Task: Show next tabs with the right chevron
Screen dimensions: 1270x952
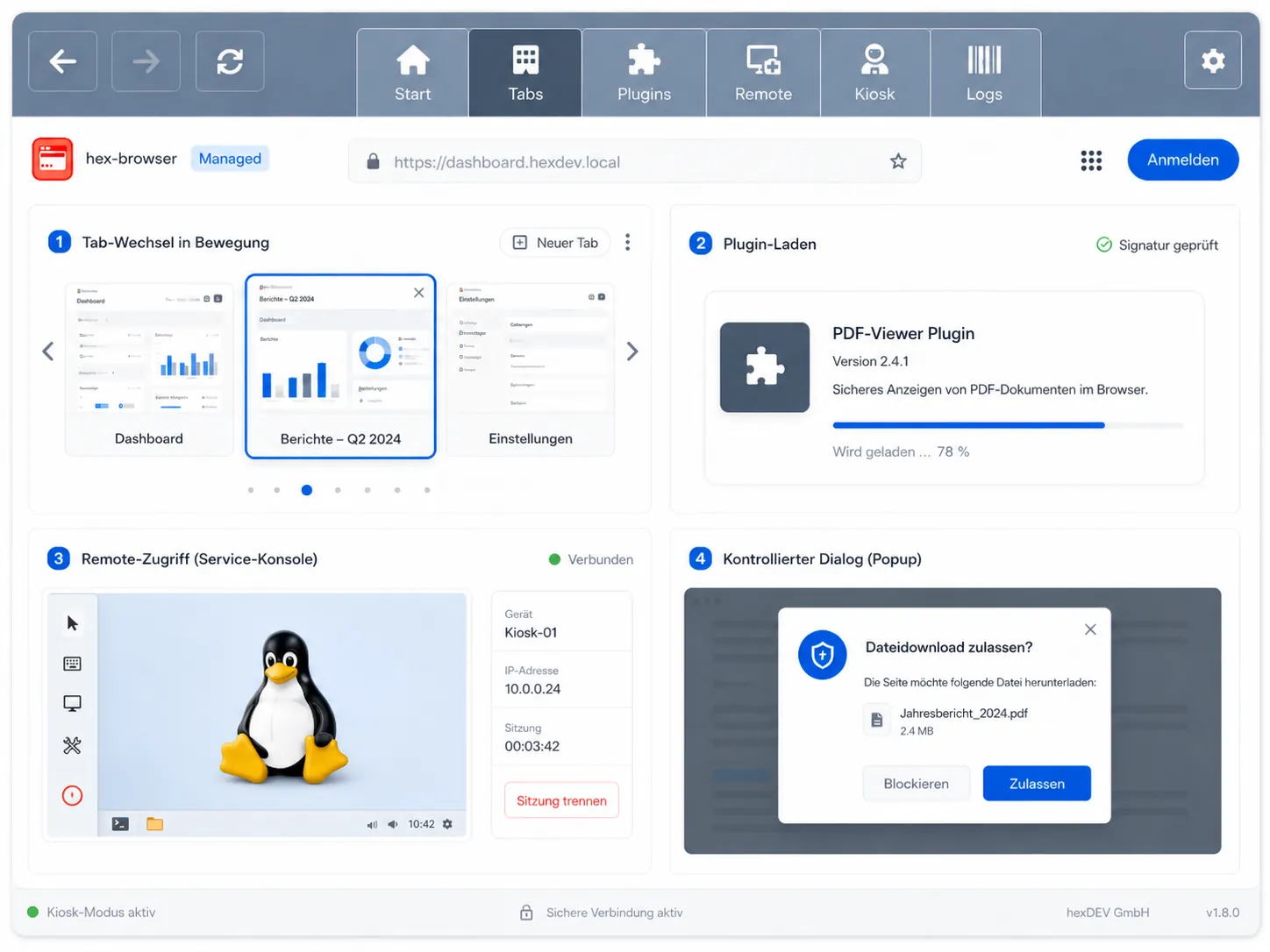Action: click(632, 352)
